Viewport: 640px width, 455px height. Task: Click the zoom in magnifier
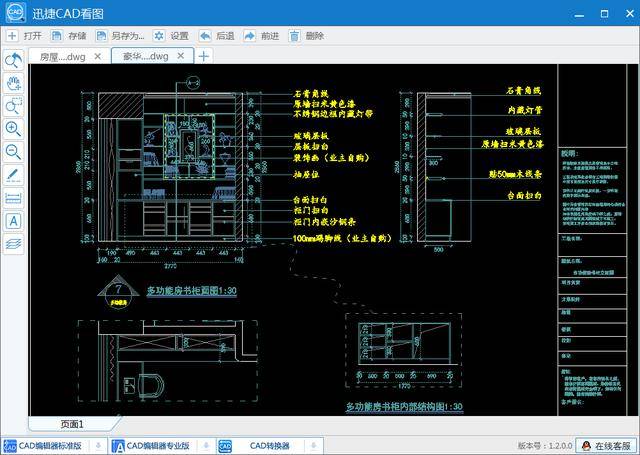point(13,129)
